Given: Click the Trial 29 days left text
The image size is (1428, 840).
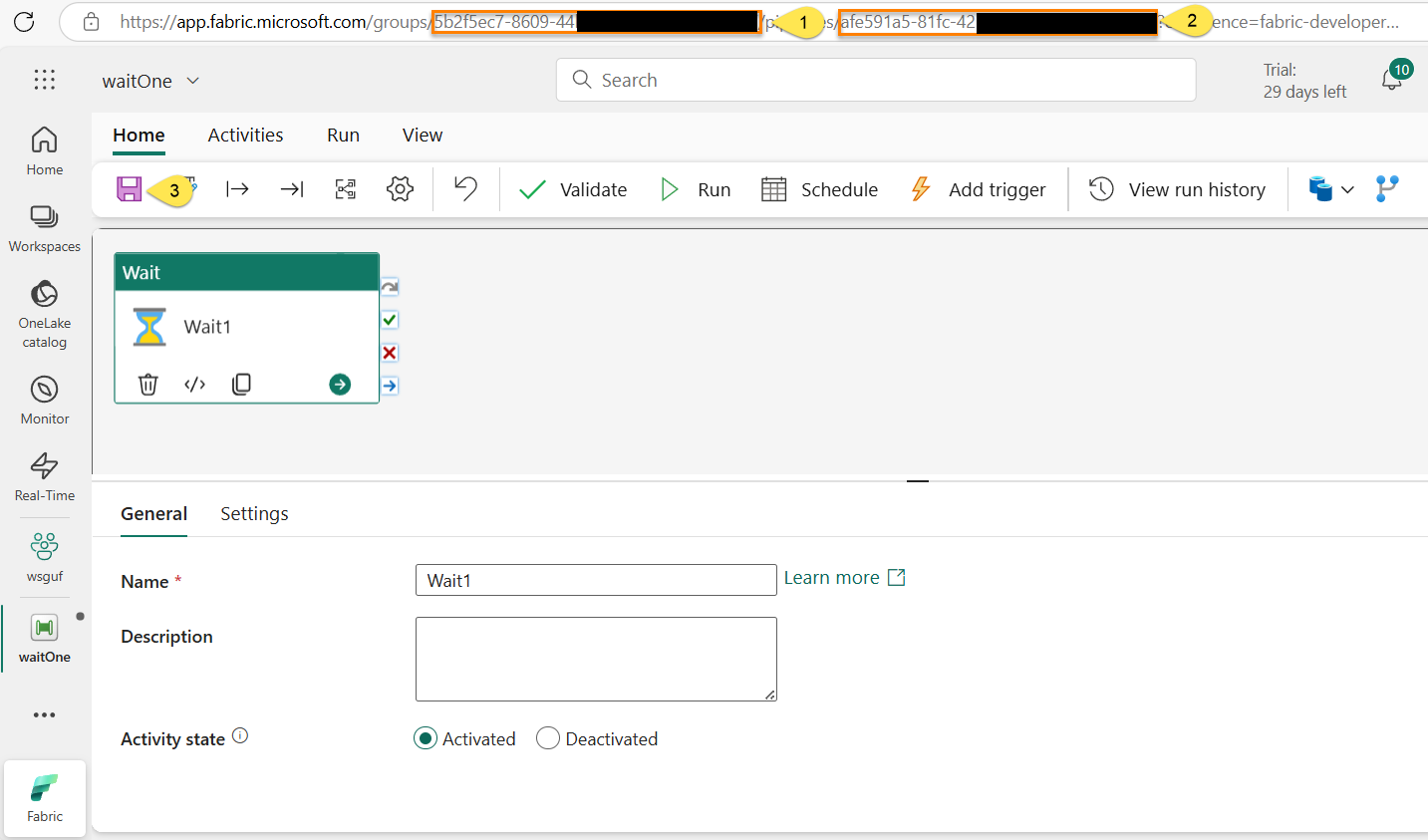Looking at the screenshot, I should pyautogui.click(x=1304, y=81).
